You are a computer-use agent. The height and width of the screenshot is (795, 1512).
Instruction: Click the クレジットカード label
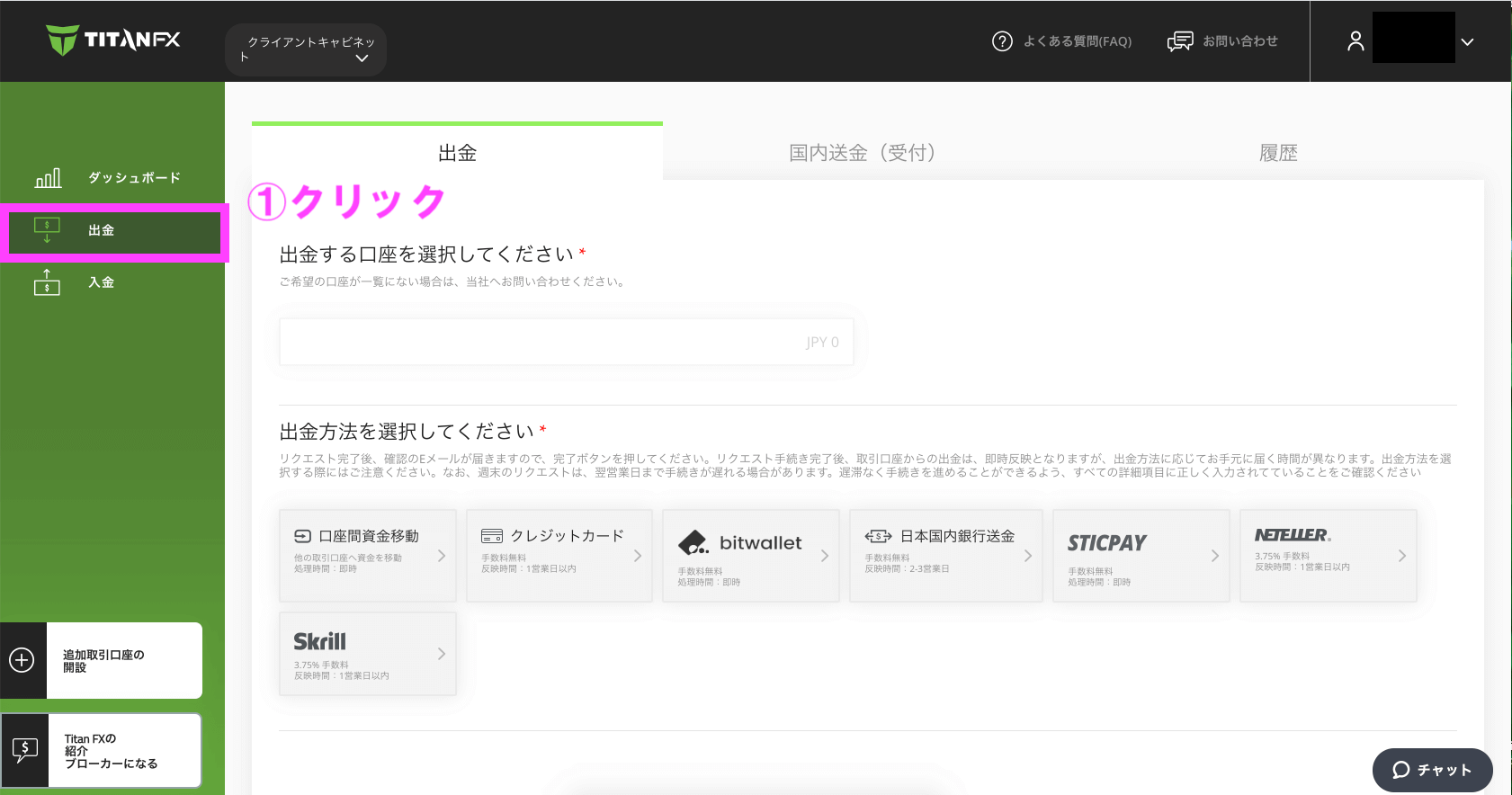pyautogui.click(x=568, y=536)
